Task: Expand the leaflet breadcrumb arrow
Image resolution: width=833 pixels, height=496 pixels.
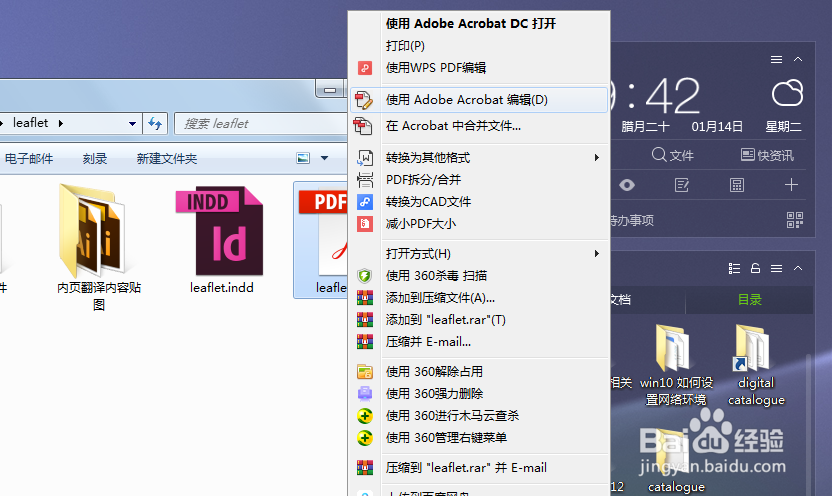Action: pyautogui.click(x=61, y=123)
